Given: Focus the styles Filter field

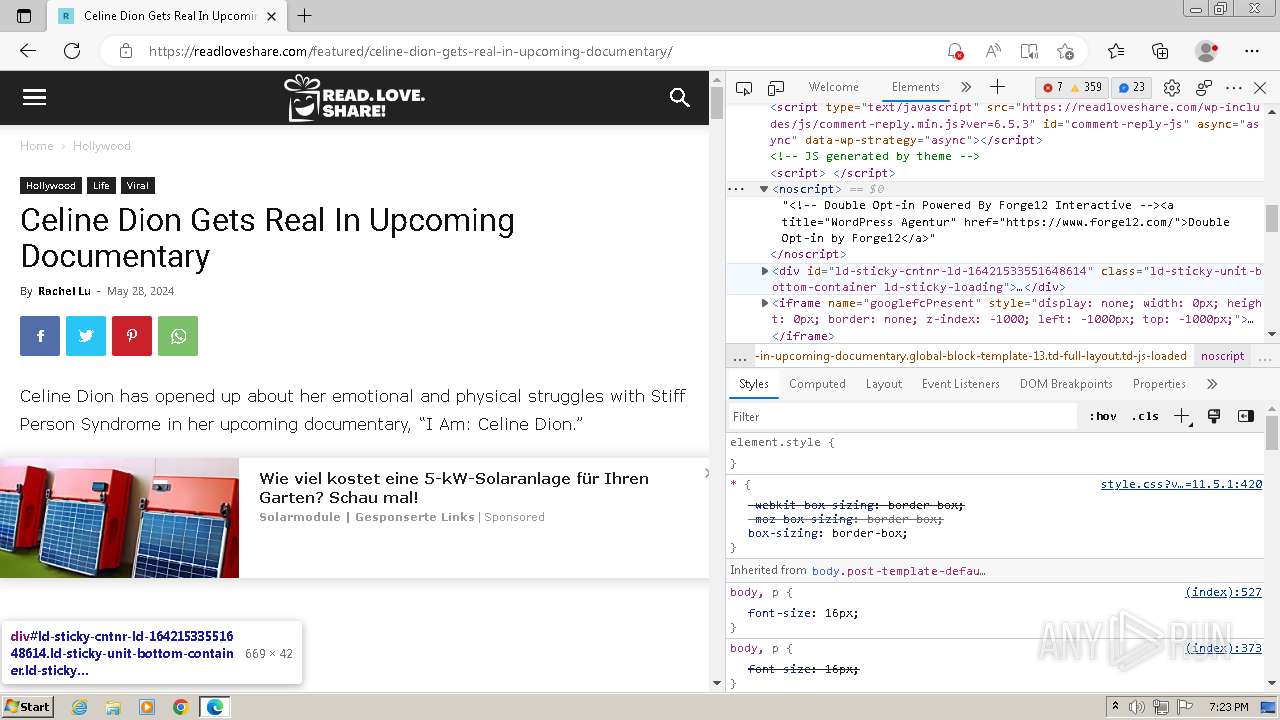Looking at the screenshot, I should coord(905,417).
